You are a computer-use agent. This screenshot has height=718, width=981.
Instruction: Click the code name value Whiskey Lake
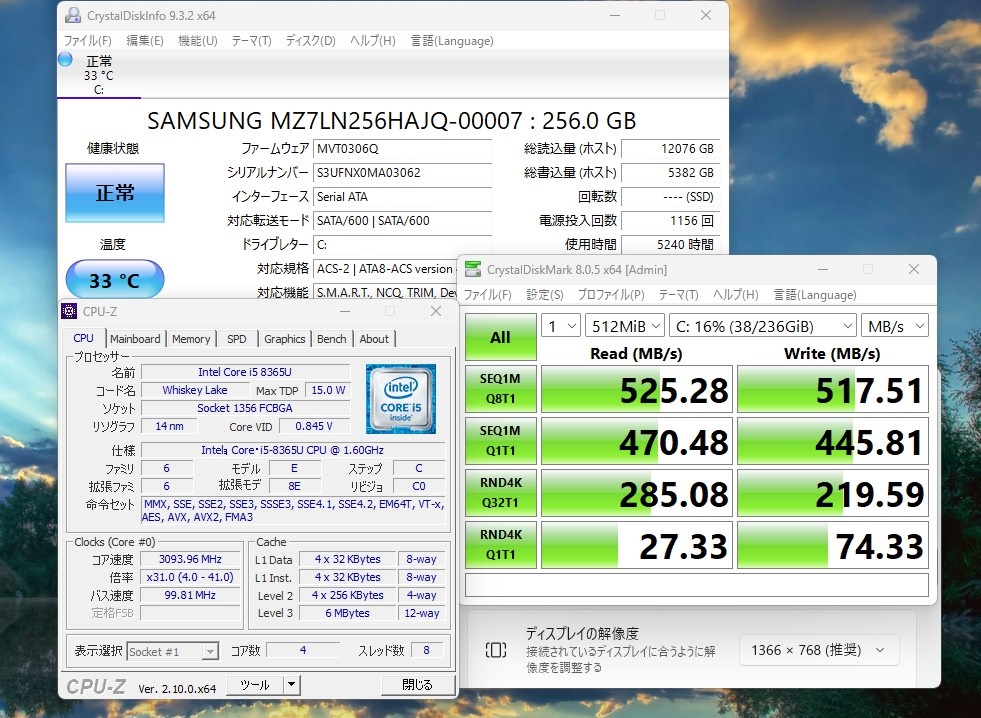point(195,390)
